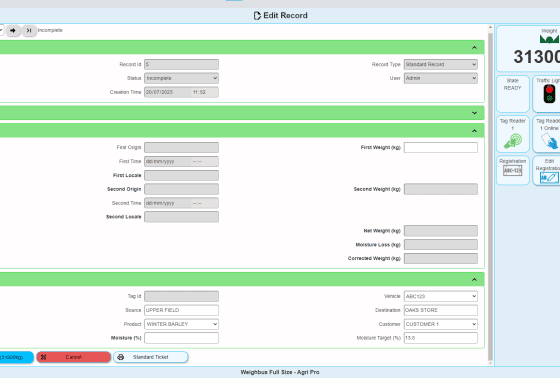
Task: Click the Weight 31300 display tile
Action: point(529,49)
